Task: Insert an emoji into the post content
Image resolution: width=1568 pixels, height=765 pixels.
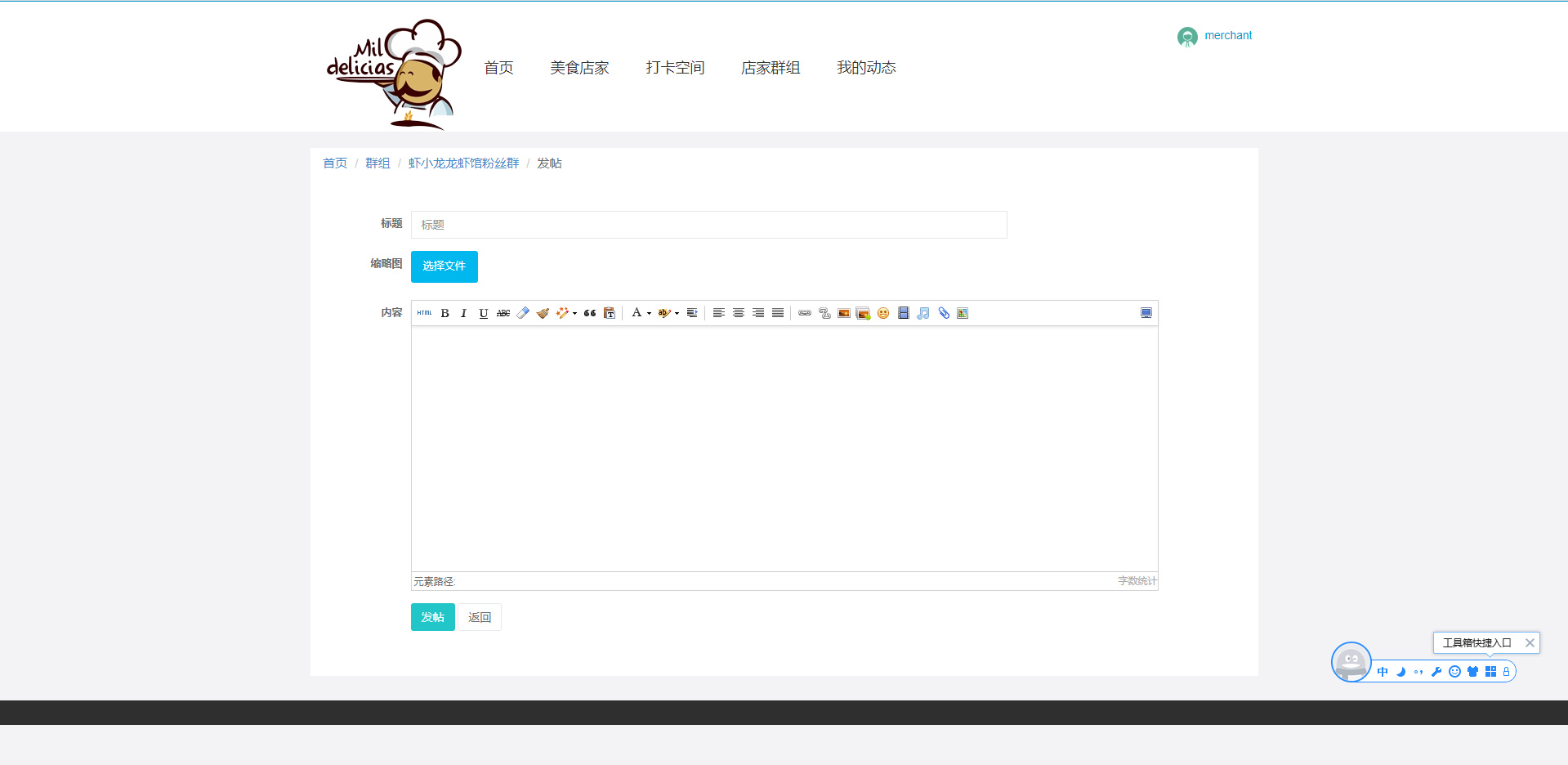Action: [882, 313]
